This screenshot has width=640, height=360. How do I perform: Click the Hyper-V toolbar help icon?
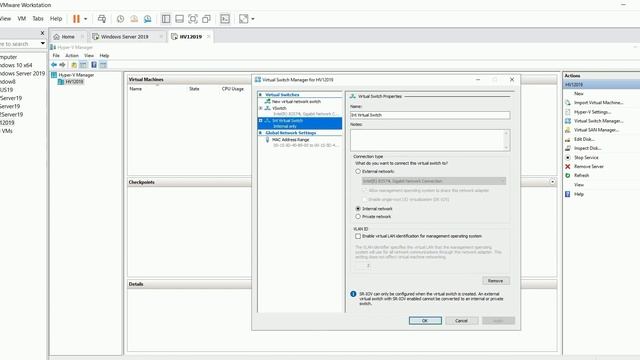(x=93, y=64)
